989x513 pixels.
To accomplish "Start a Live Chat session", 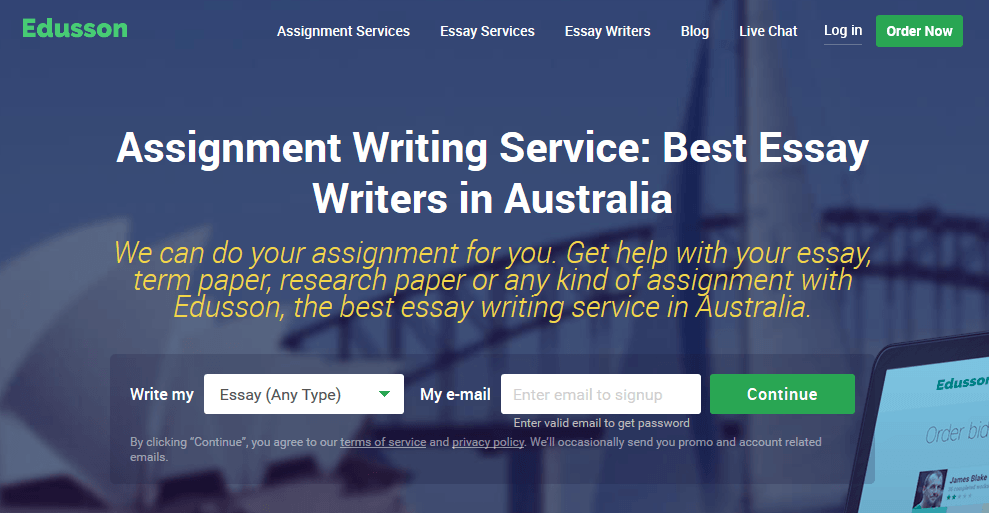I will click(768, 32).
